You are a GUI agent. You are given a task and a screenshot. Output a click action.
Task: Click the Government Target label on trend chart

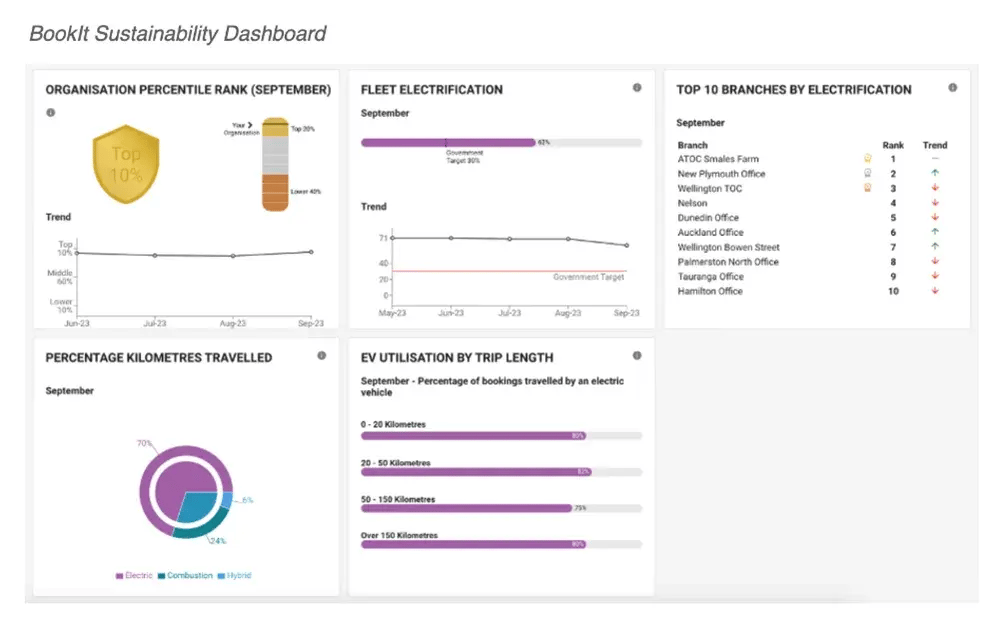coord(588,277)
